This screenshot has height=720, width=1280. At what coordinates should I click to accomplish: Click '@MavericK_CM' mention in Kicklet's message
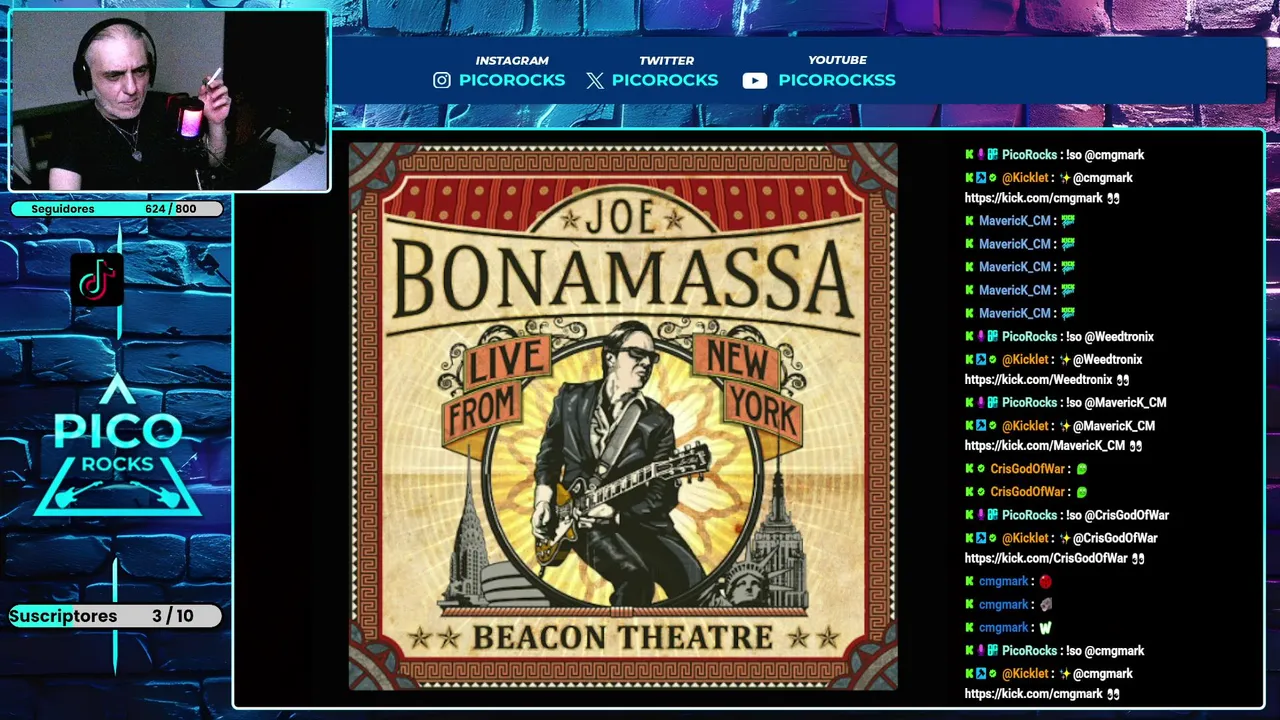point(1114,426)
